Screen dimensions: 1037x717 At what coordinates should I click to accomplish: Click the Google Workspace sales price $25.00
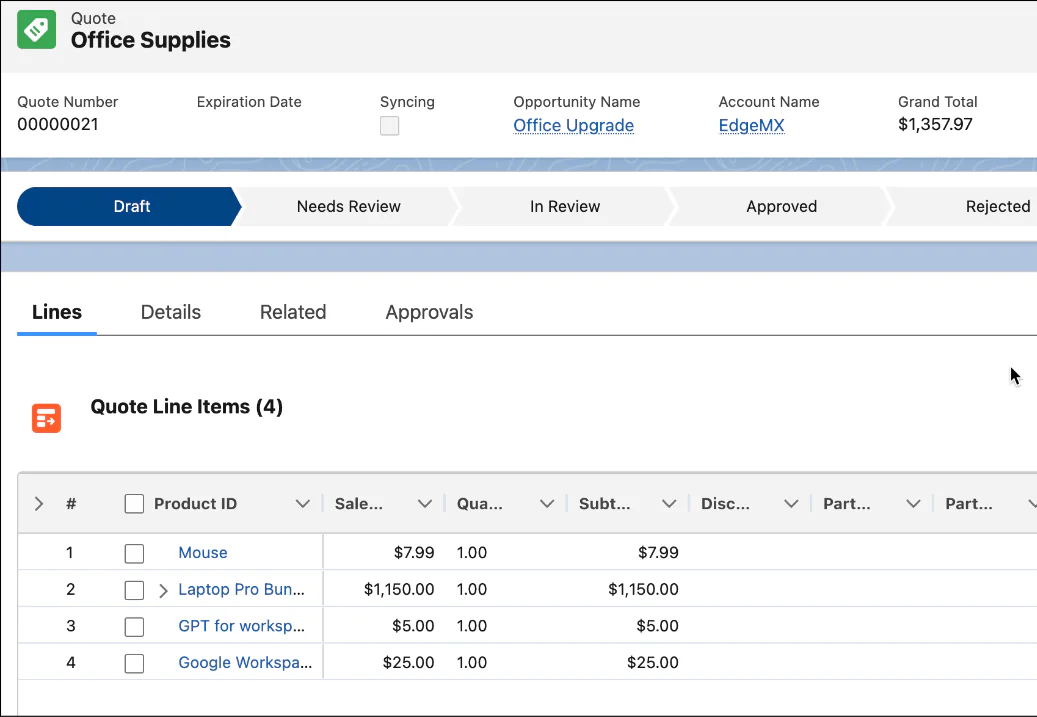pos(409,662)
